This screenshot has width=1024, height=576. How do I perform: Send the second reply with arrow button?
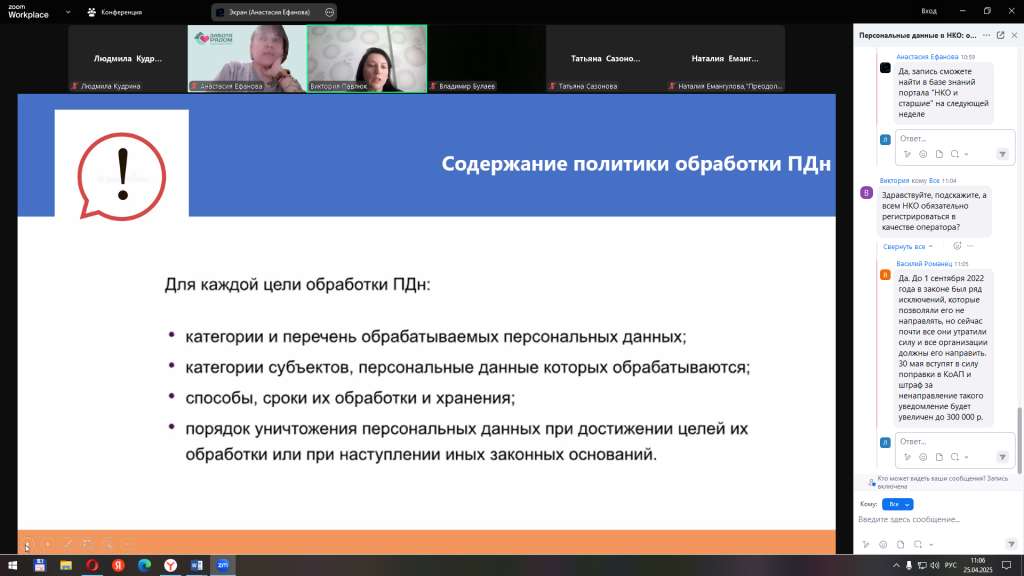tap(1002, 457)
